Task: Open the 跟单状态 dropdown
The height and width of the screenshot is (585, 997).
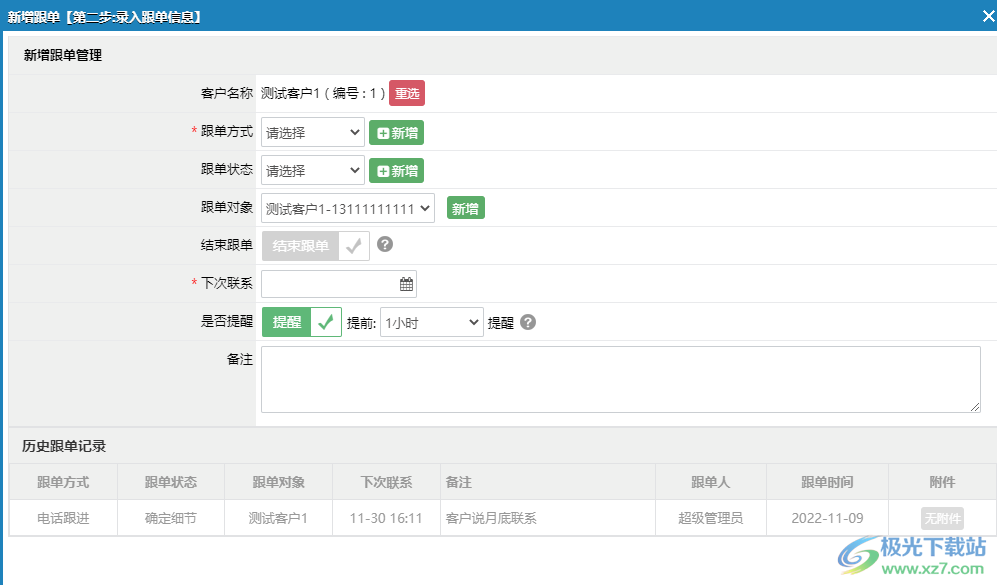Action: 313,170
